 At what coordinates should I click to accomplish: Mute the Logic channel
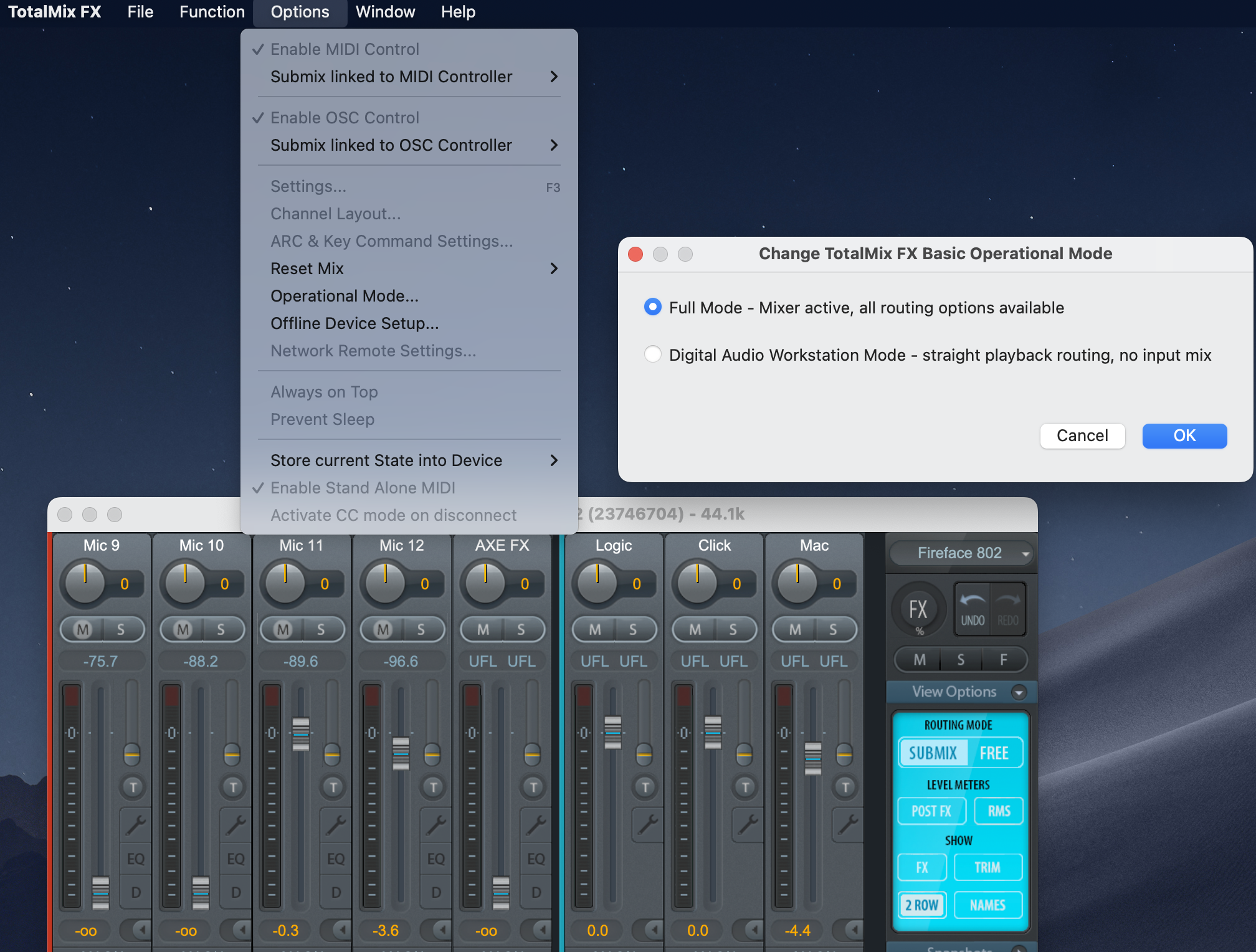point(594,630)
